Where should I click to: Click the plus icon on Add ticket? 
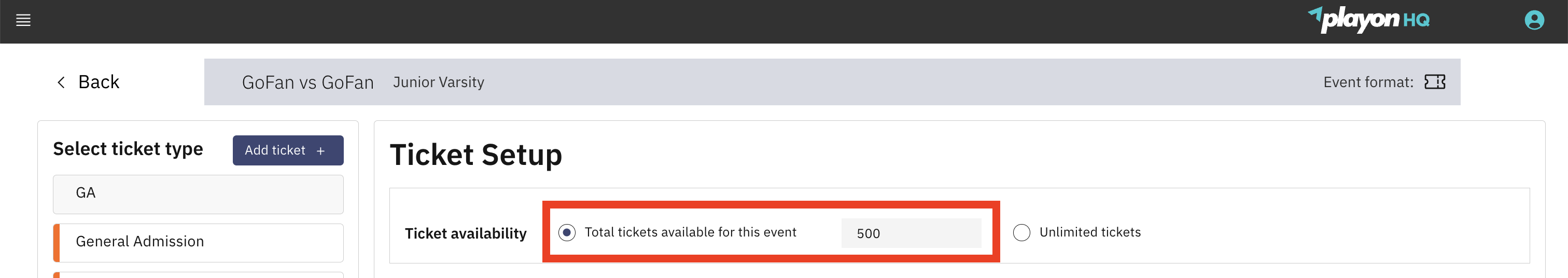[x=321, y=151]
